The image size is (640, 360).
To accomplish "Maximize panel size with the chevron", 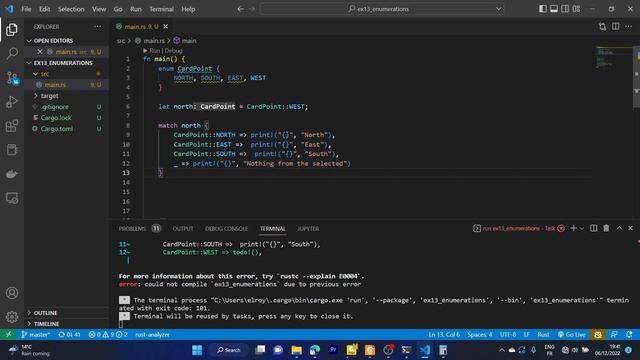I will click(x=619, y=228).
